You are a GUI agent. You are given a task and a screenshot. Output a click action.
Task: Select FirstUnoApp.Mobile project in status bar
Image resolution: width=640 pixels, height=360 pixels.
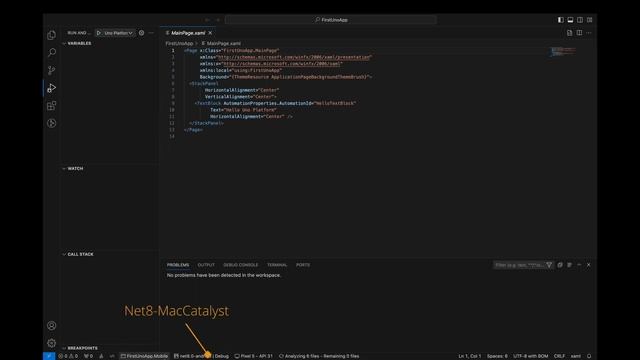click(x=144, y=356)
